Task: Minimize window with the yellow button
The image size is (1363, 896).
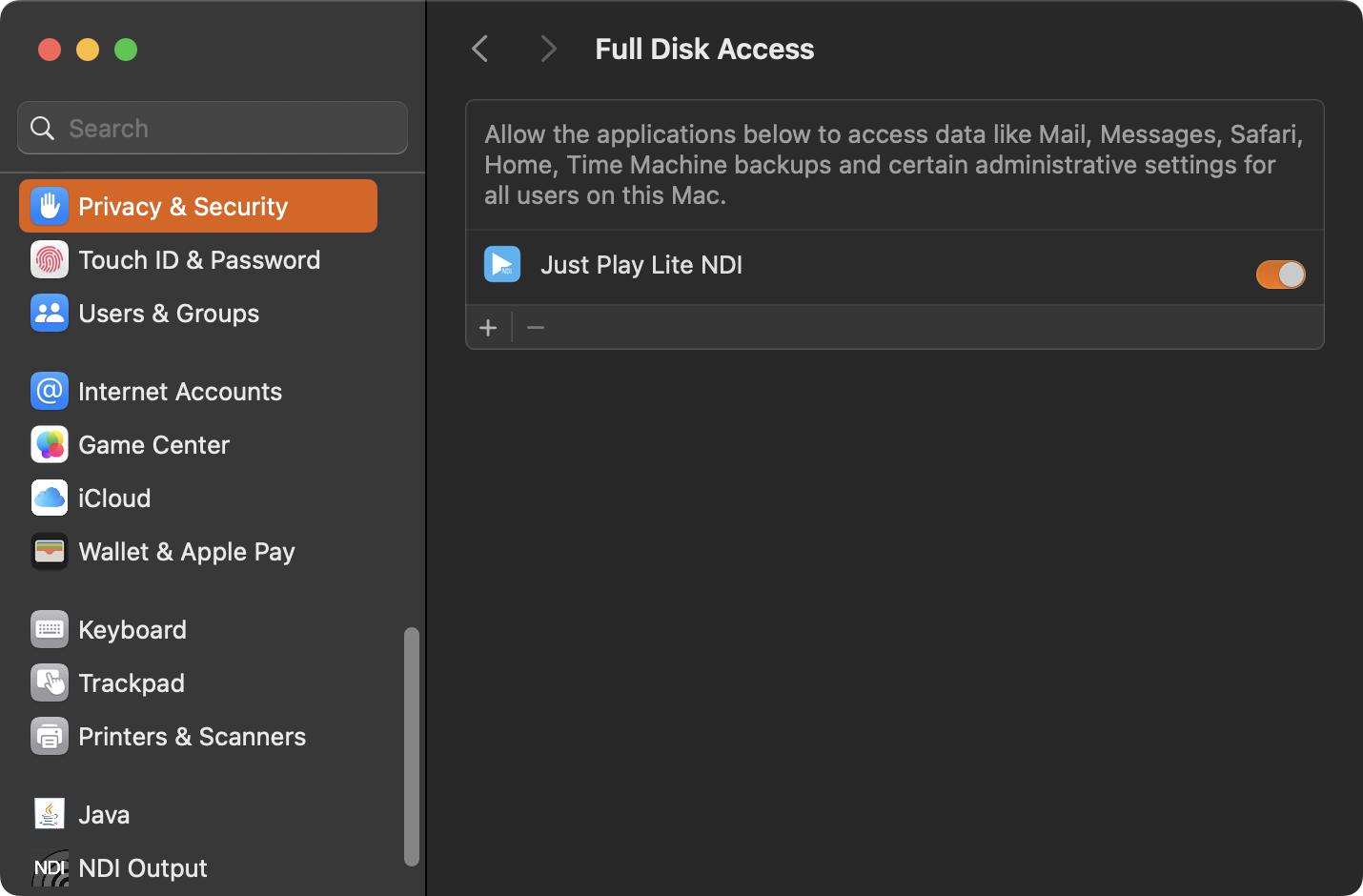Action: 88,49
